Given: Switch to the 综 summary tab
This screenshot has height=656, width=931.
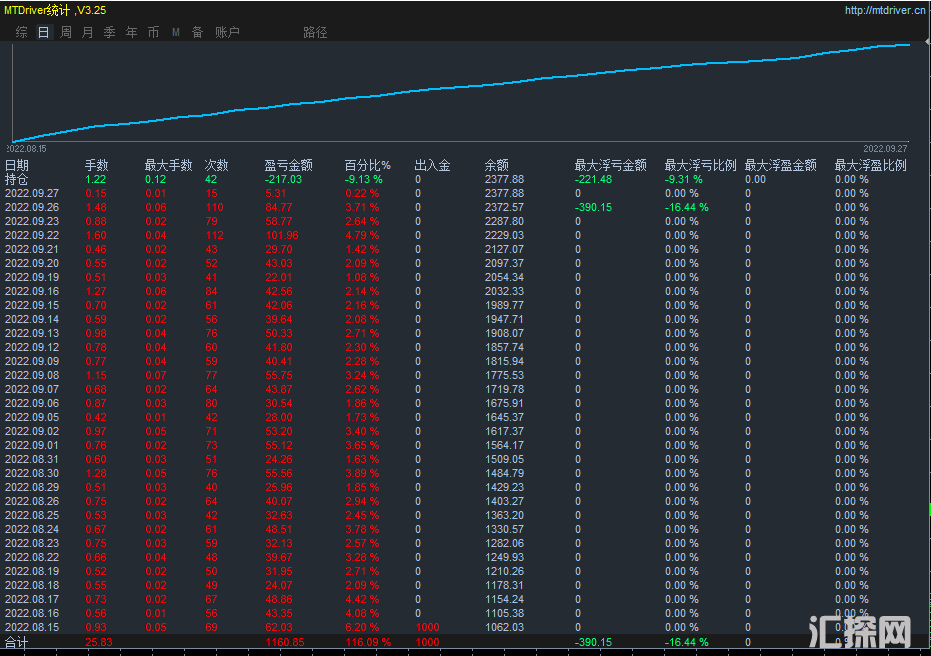Looking at the screenshot, I should (22, 32).
